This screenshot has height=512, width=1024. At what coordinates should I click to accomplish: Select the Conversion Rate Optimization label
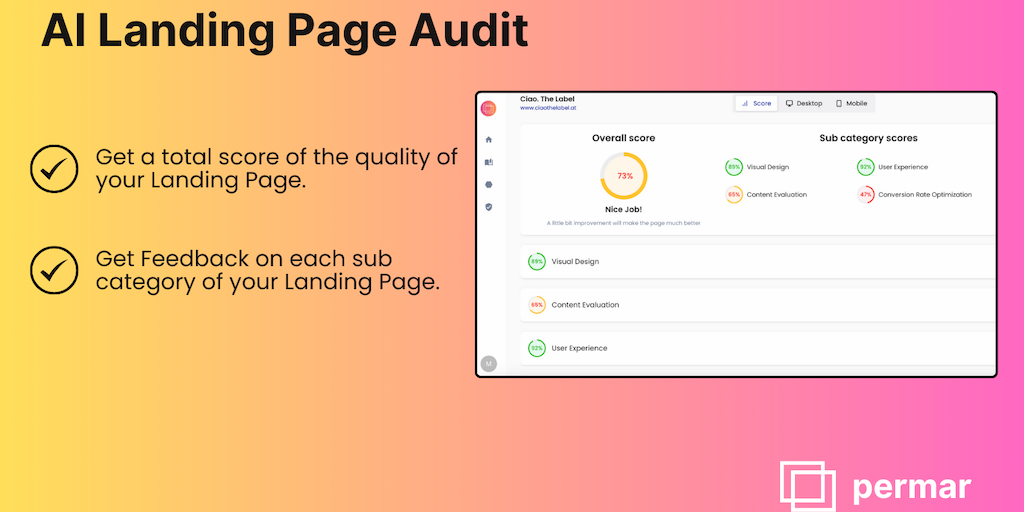tap(925, 195)
